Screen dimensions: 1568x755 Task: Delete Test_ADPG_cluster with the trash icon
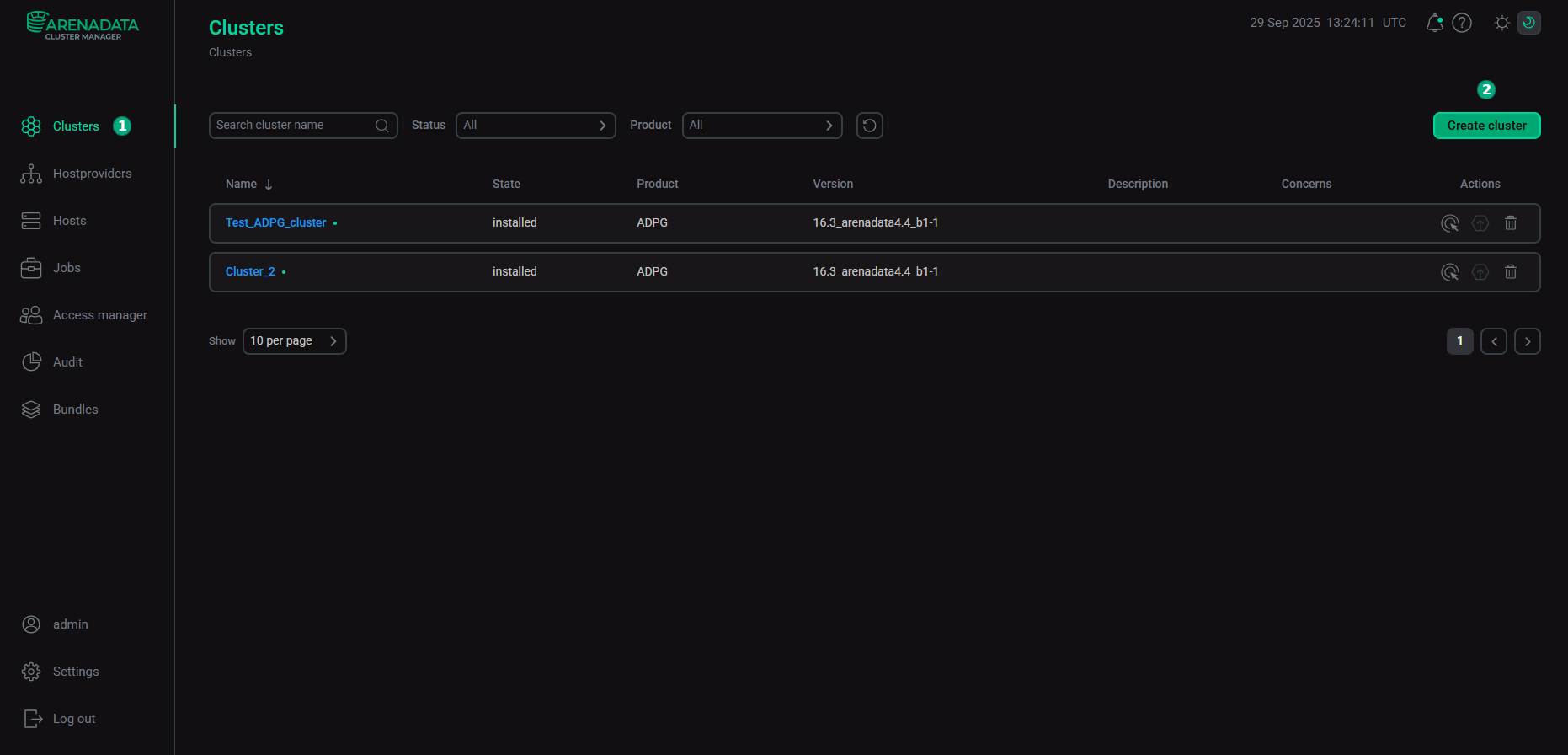coord(1511,223)
